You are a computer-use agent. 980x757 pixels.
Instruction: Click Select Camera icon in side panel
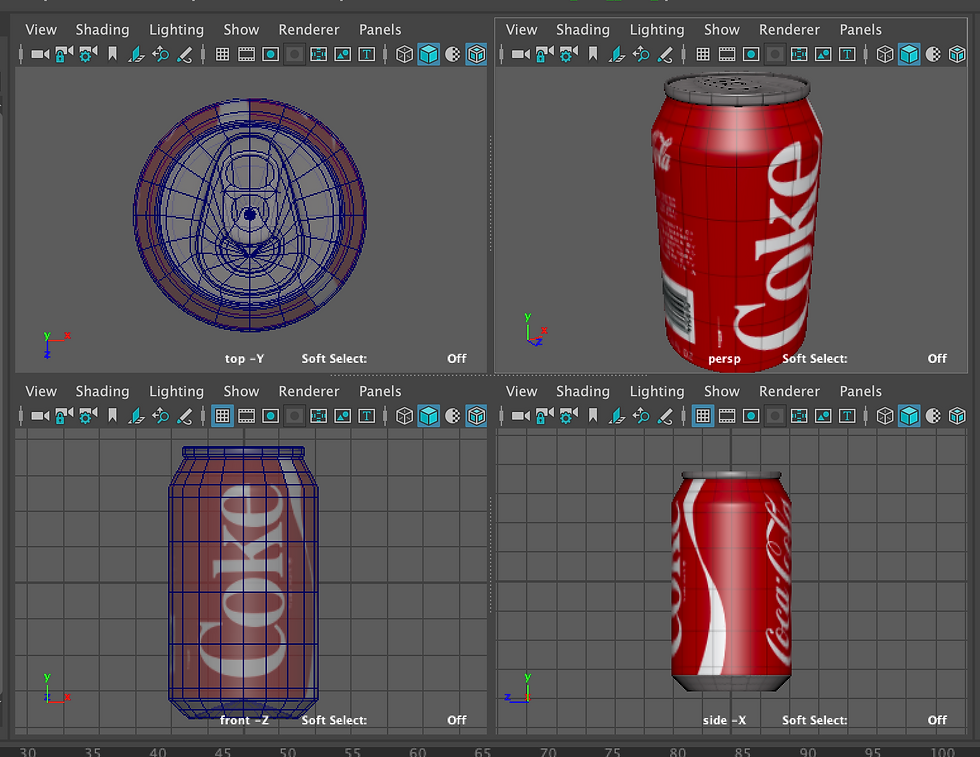click(x=521, y=416)
